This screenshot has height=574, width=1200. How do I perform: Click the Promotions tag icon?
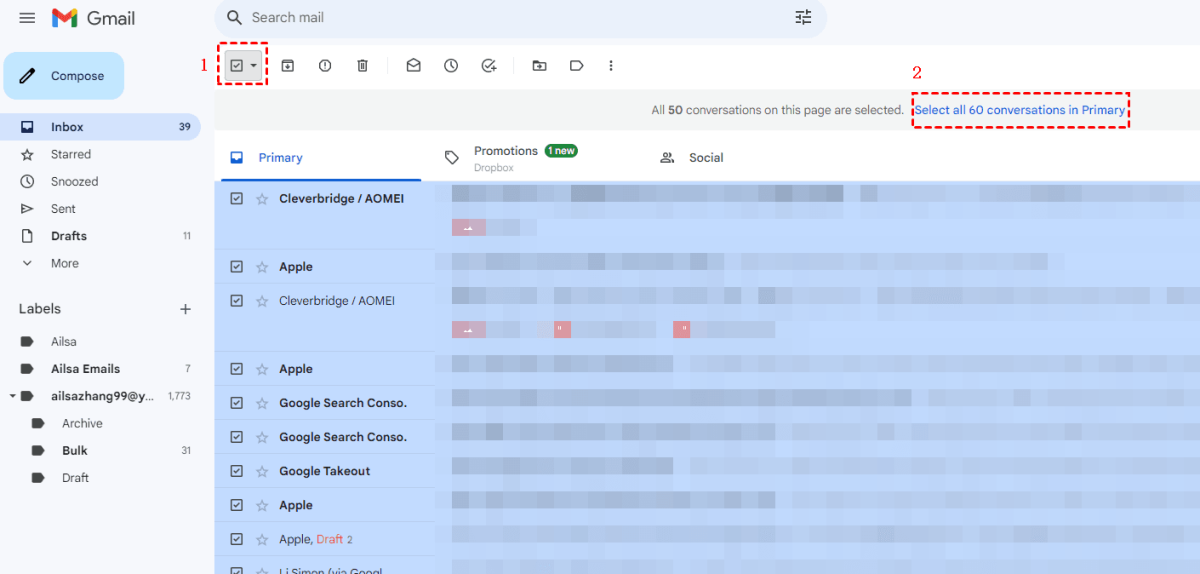[452, 158]
